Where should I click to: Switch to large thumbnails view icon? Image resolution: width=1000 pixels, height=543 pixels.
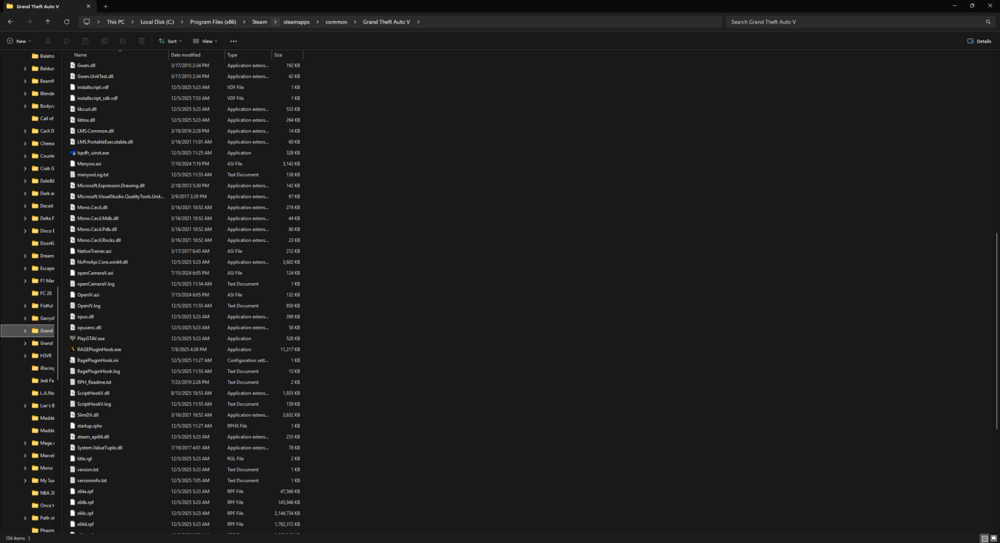[x=993, y=539]
